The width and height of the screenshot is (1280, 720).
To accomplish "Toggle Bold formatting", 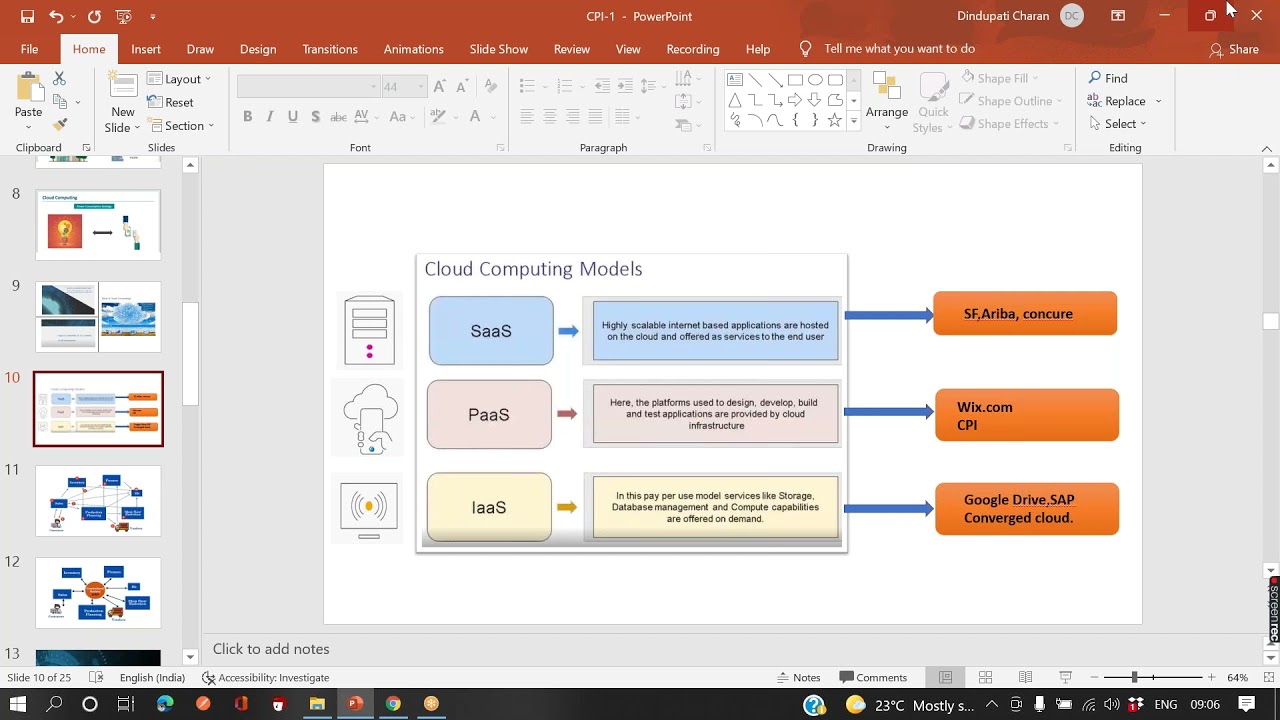I will click(x=247, y=116).
